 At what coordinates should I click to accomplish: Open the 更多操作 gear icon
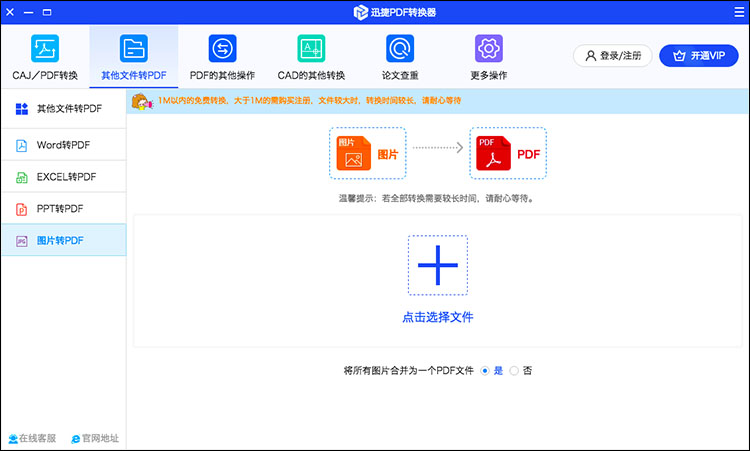click(488, 48)
